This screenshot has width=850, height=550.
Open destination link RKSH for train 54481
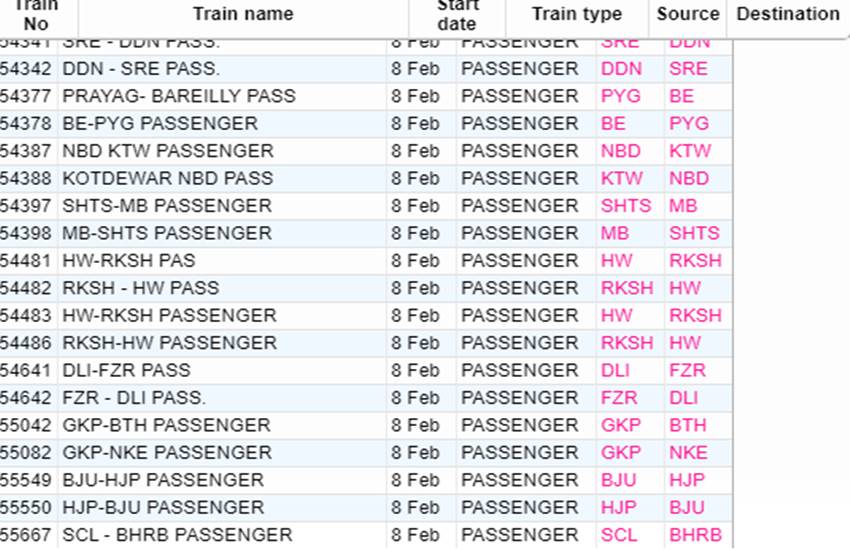coord(696,261)
